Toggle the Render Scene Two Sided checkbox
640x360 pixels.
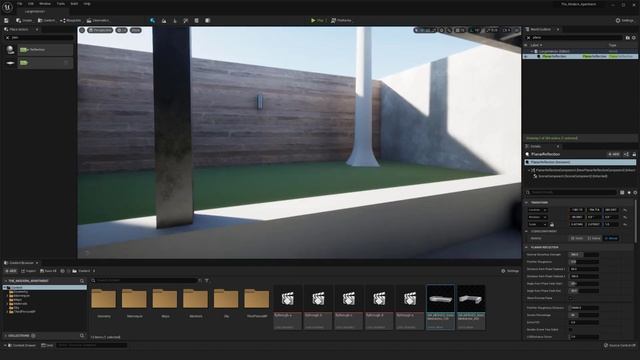click(571, 329)
